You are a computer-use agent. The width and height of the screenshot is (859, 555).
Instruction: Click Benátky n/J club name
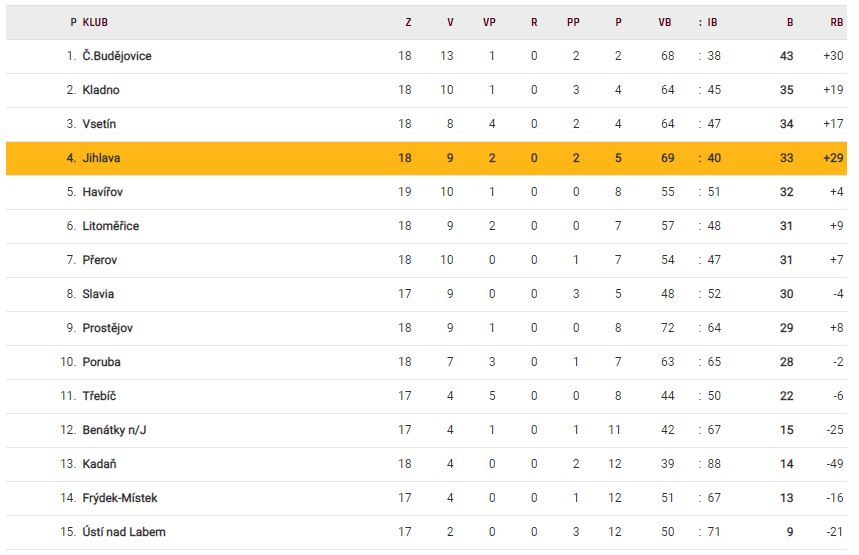115,430
